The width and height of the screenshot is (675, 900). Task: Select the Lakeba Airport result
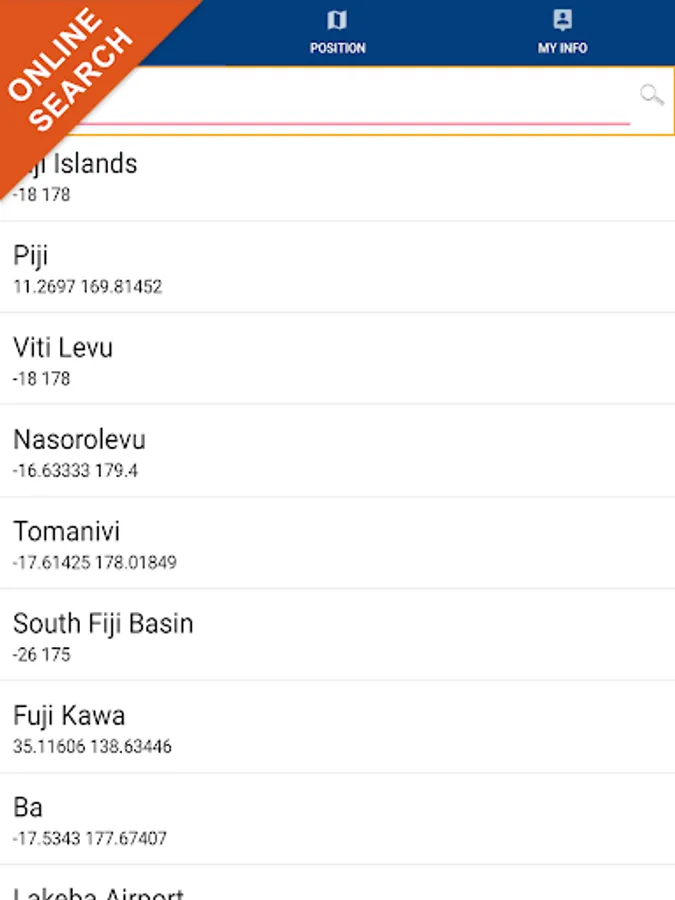[x=98, y=890]
